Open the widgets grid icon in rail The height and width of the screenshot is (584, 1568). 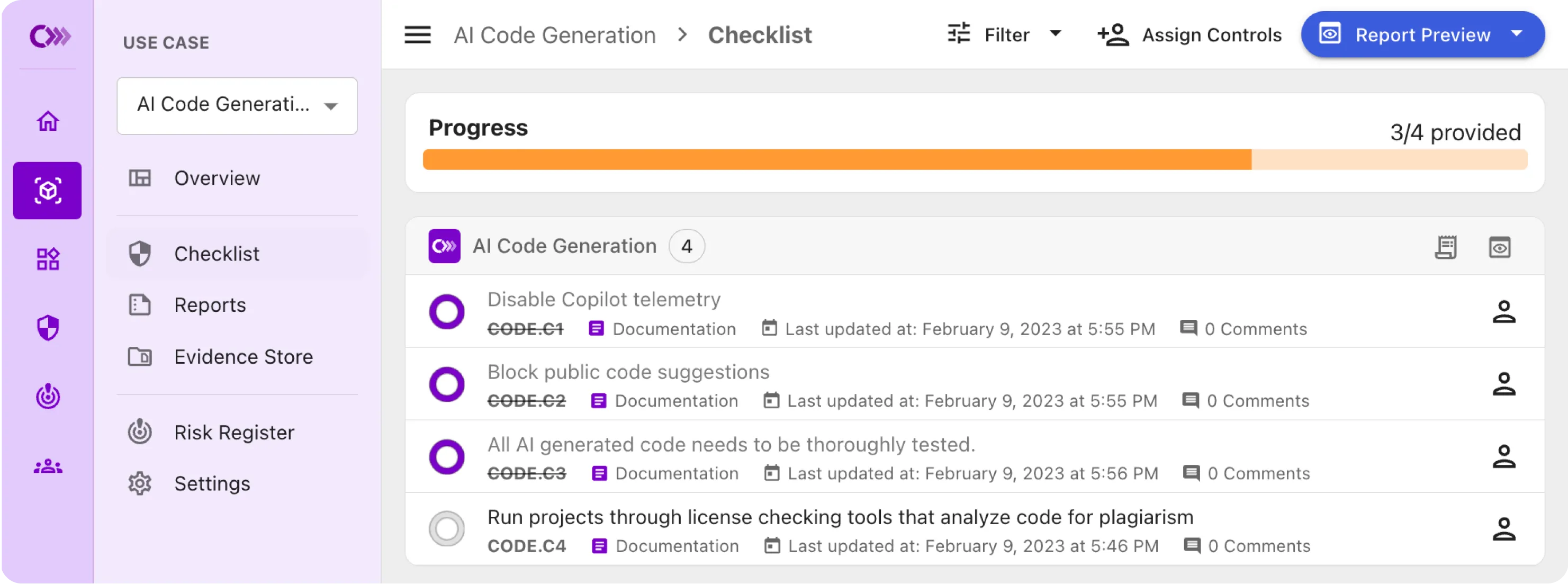(48, 259)
